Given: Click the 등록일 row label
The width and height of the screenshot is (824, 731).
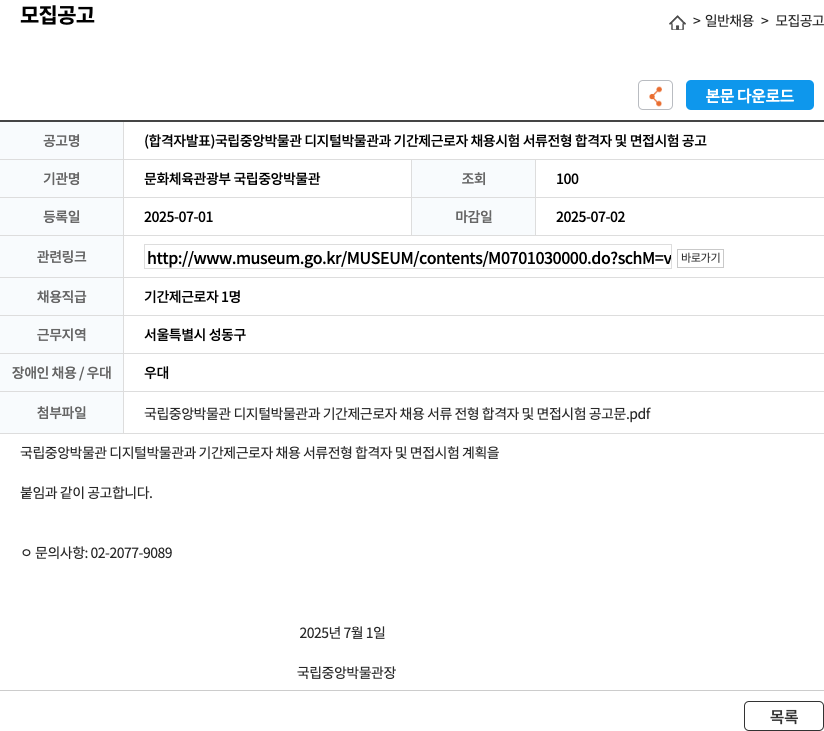Looking at the screenshot, I should pyautogui.click(x=61, y=217).
